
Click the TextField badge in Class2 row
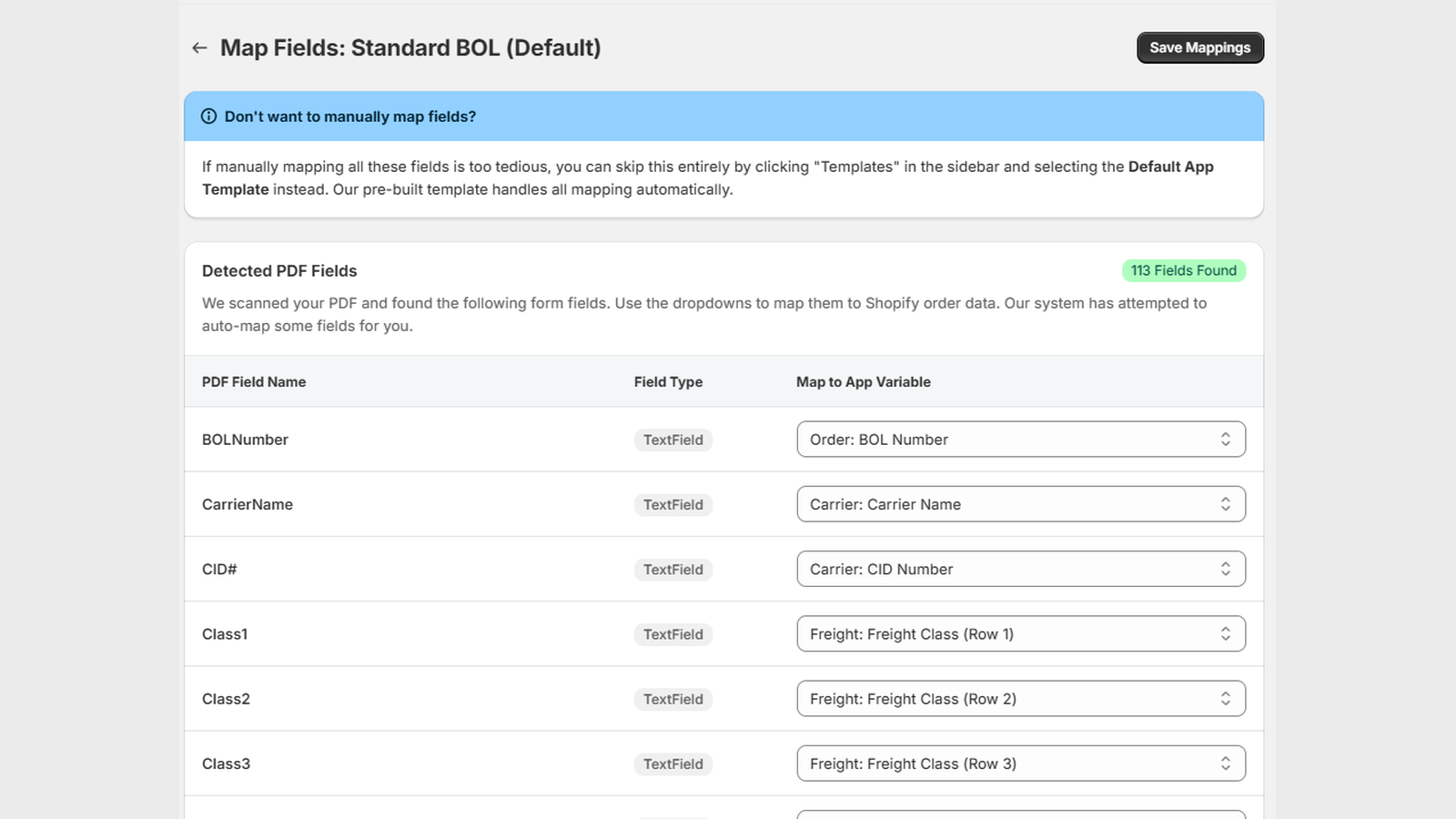pos(673,700)
